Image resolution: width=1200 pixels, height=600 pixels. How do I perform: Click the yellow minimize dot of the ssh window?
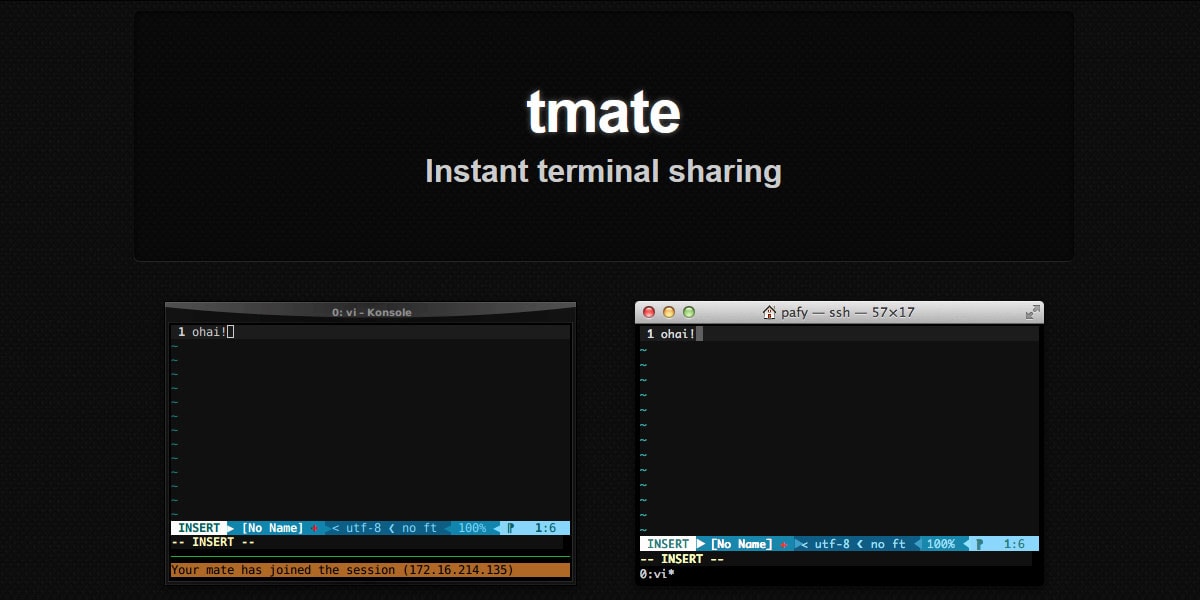669,312
